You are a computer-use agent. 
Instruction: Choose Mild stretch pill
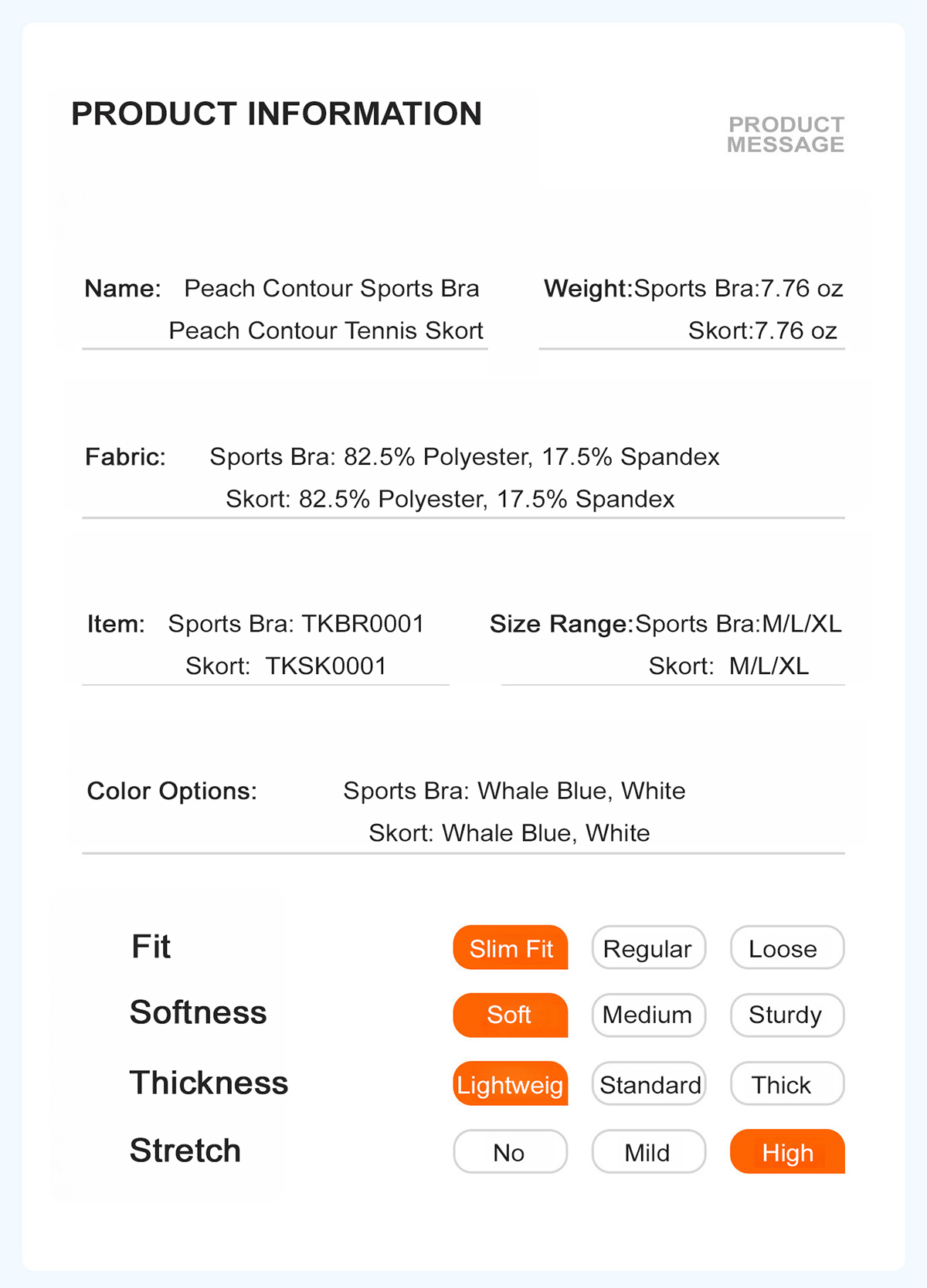click(x=649, y=1151)
